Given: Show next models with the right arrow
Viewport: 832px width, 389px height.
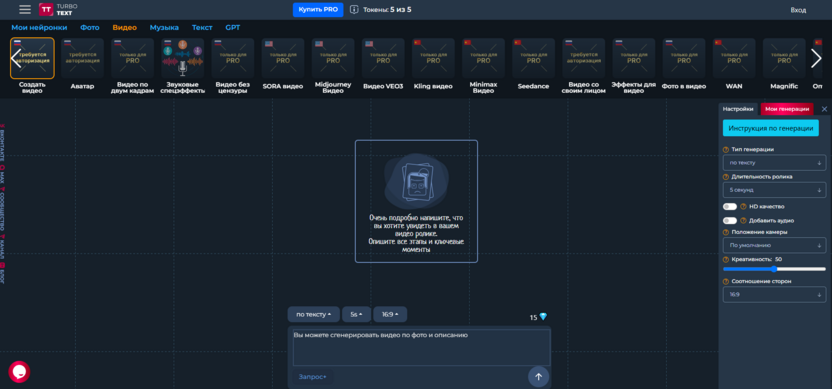Looking at the screenshot, I should pos(816,58).
